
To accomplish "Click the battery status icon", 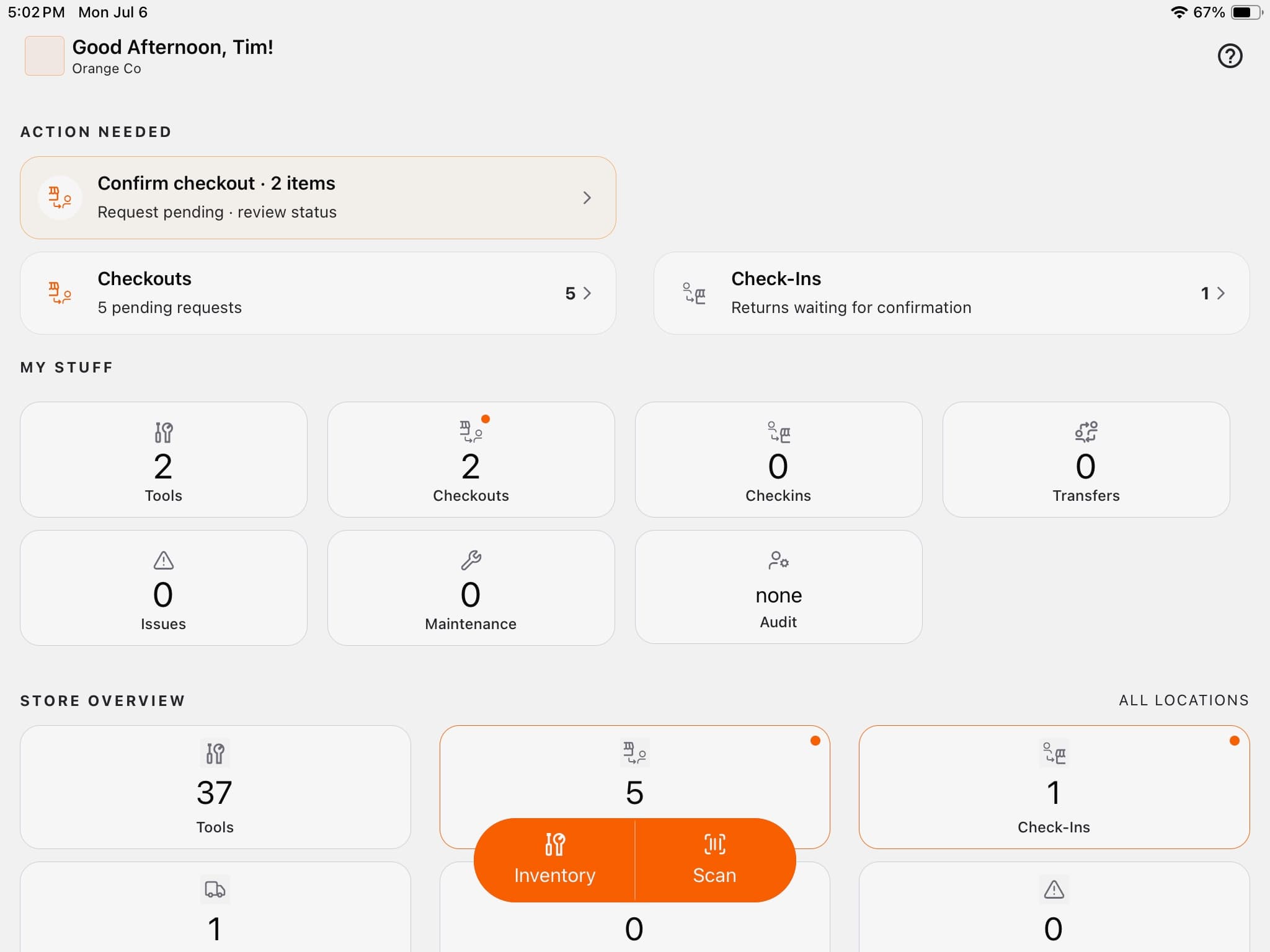I will [1246, 12].
